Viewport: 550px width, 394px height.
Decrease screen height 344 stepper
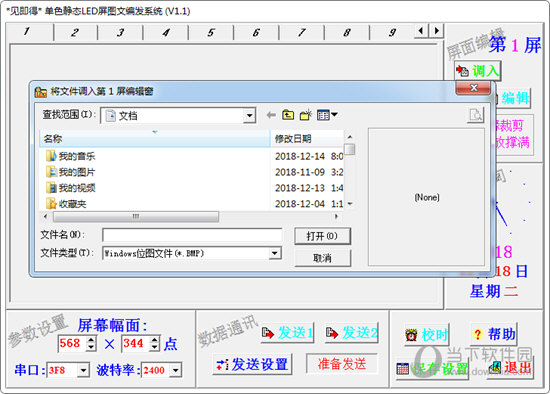pos(154,347)
